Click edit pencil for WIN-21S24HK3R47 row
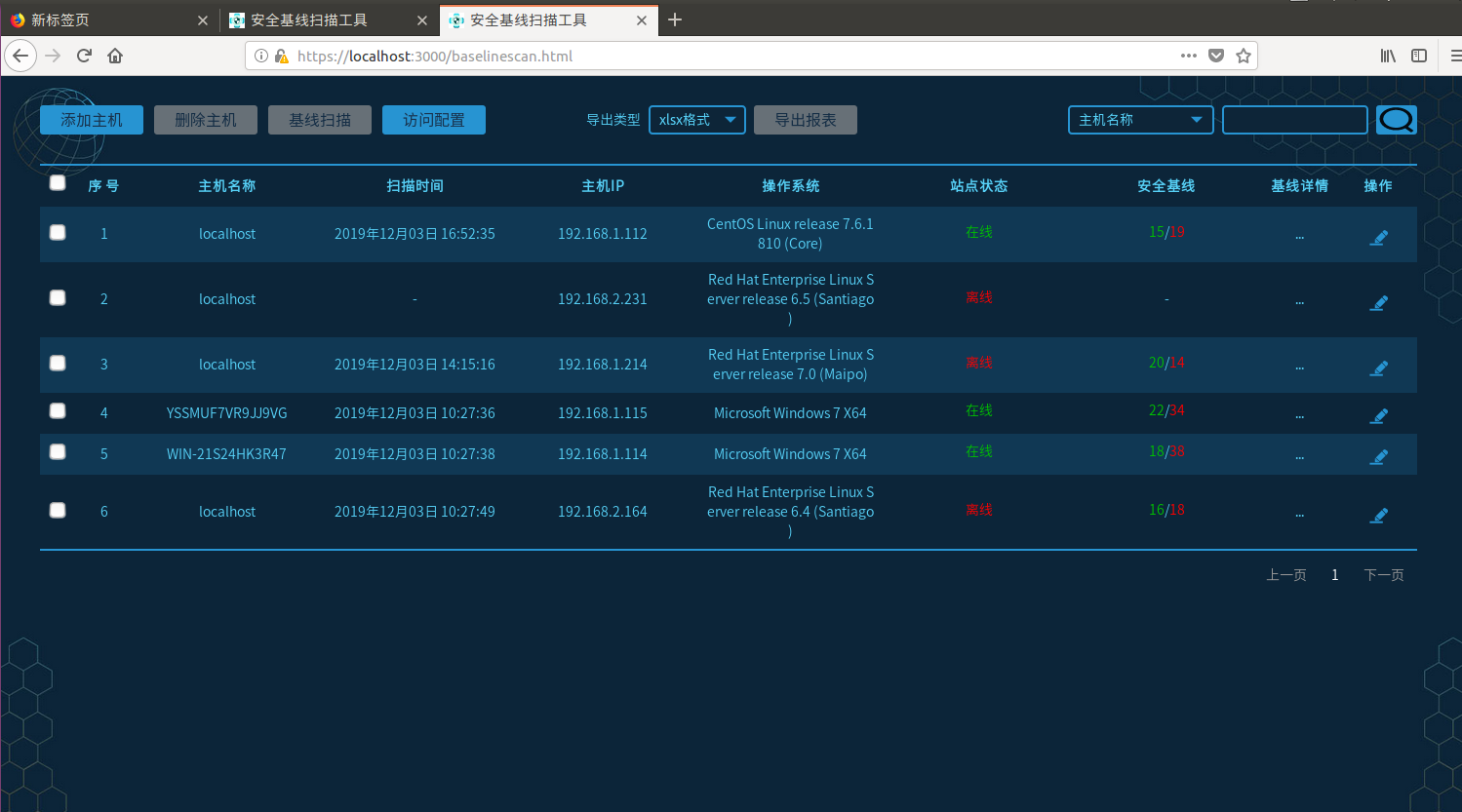Image resolution: width=1462 pixels, height=812 pixels. coord(1378,456)
